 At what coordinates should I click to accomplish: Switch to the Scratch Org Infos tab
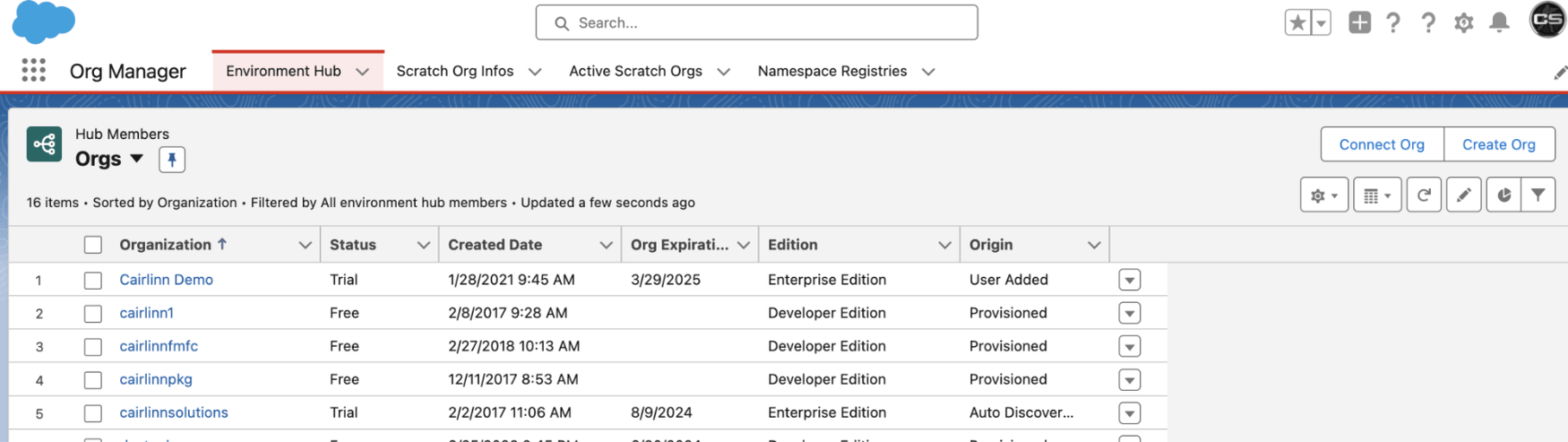click(x=454, y=71)
